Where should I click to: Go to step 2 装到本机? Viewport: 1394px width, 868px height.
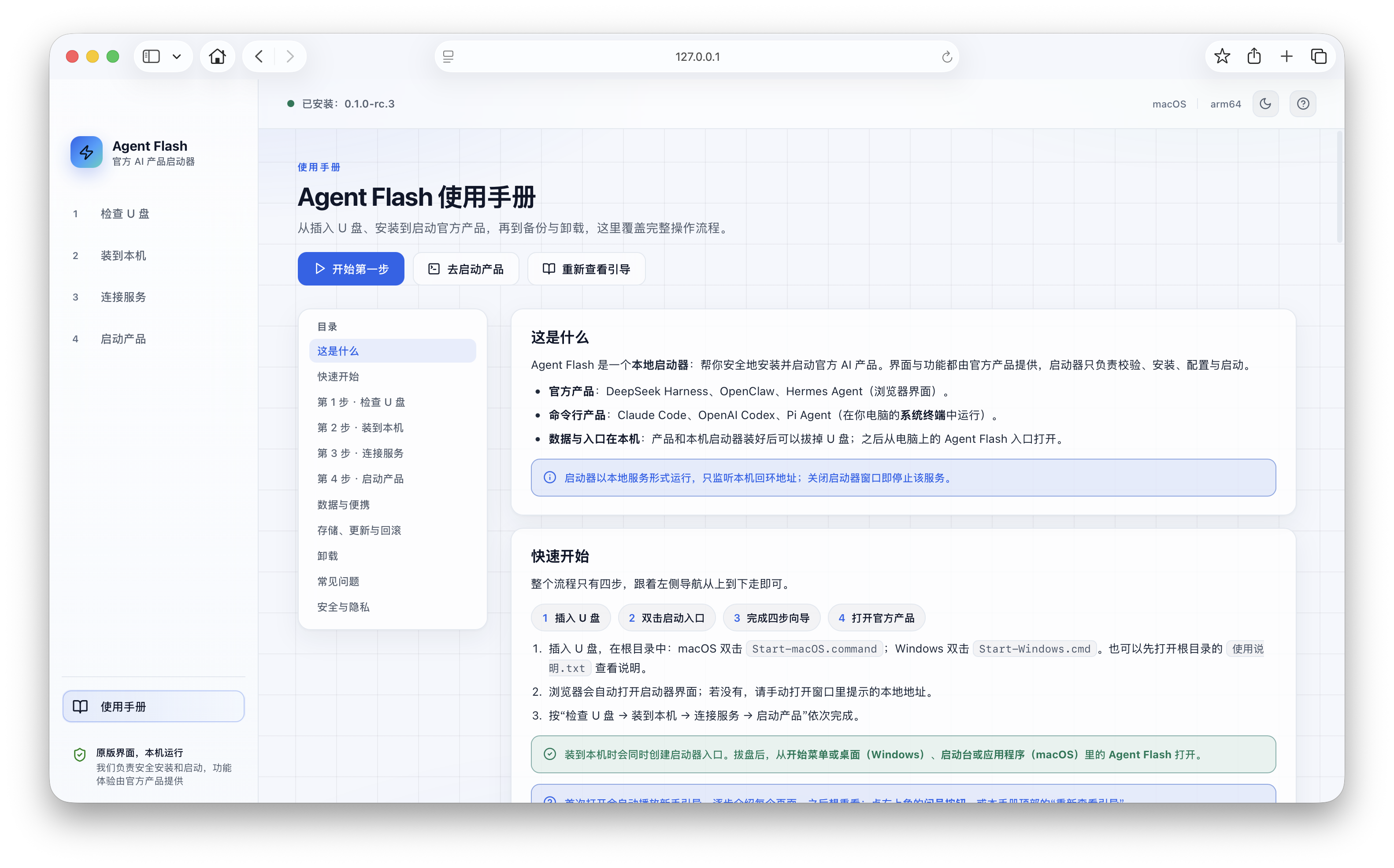pos(154,256)
